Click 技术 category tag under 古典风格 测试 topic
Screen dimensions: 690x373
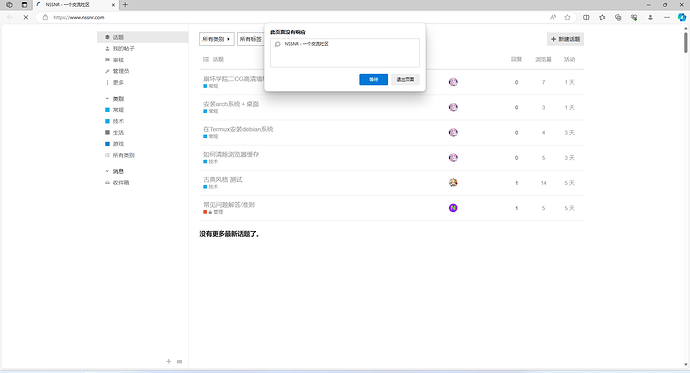point(211,187)
